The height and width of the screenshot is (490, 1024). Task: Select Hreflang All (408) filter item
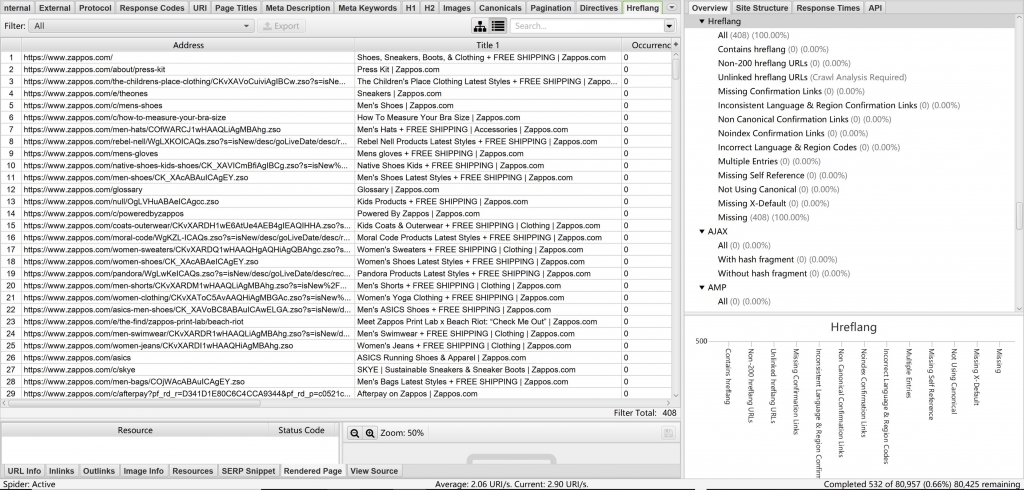tap(753, 35)
